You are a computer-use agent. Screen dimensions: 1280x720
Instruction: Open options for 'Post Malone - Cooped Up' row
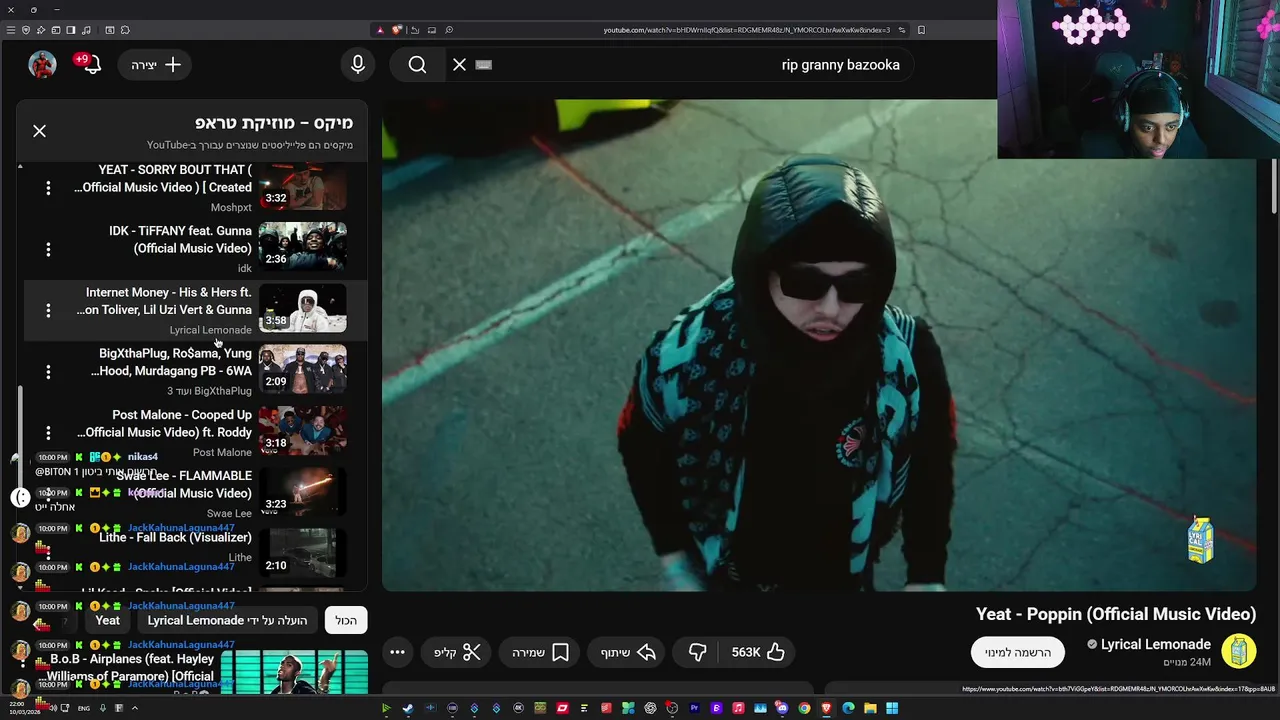tap(48, 433)
